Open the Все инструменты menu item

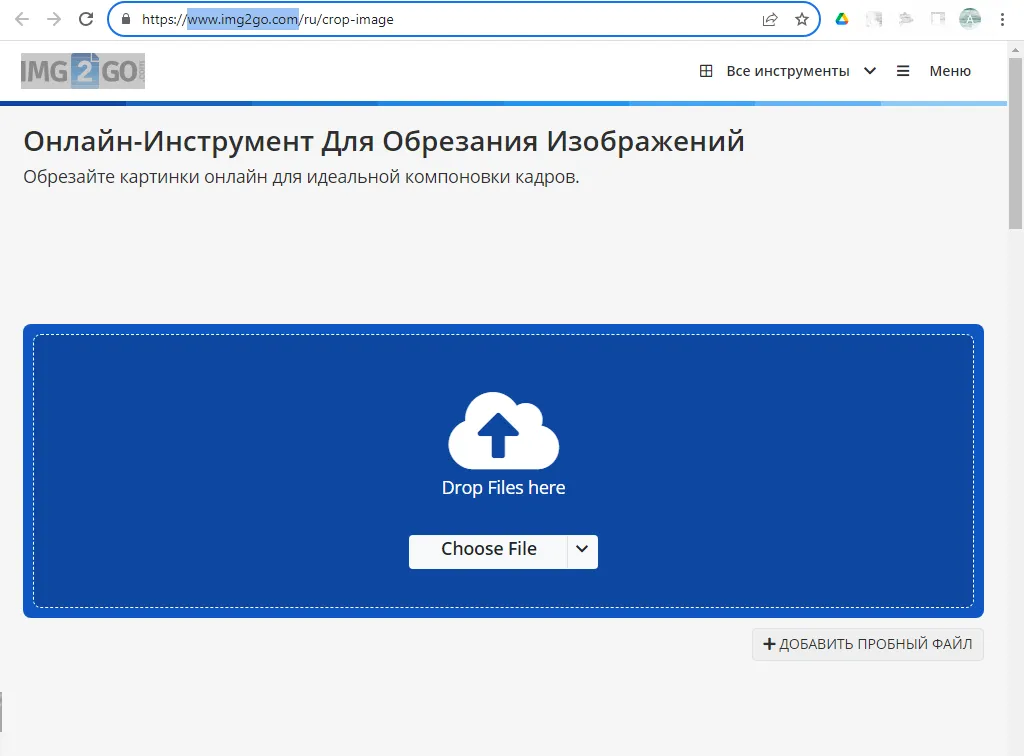[790, 71]
